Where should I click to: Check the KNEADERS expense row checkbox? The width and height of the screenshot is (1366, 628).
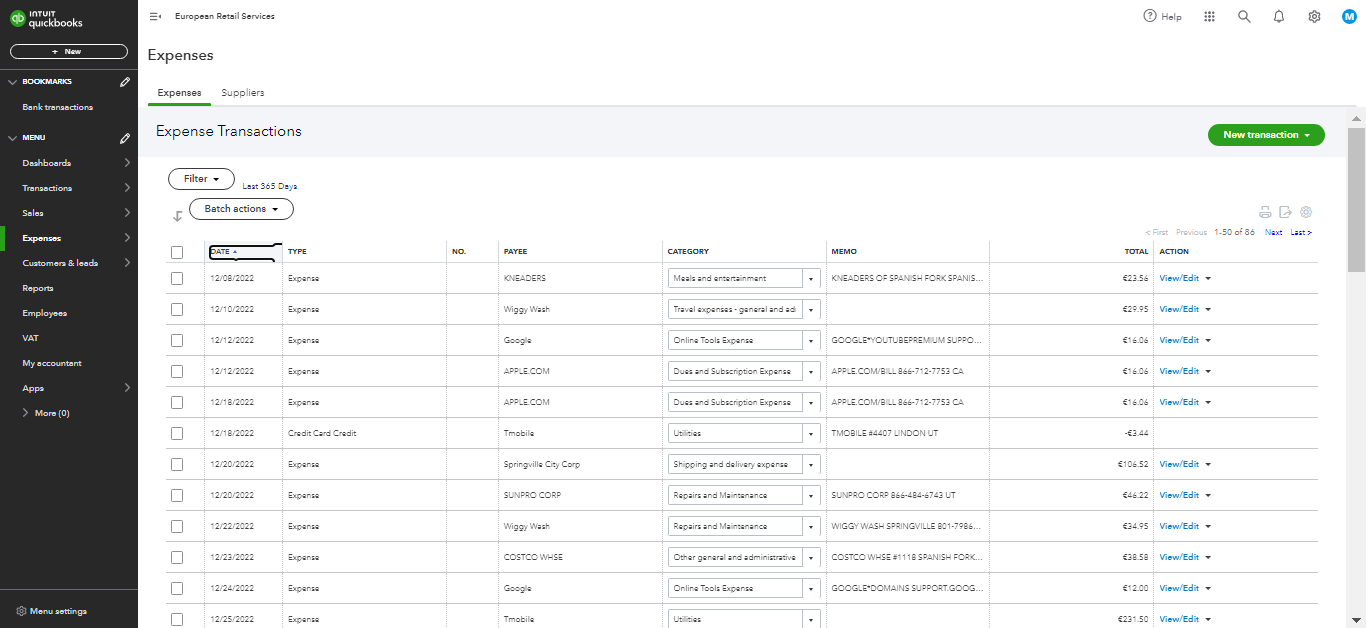tap(177, 279)
